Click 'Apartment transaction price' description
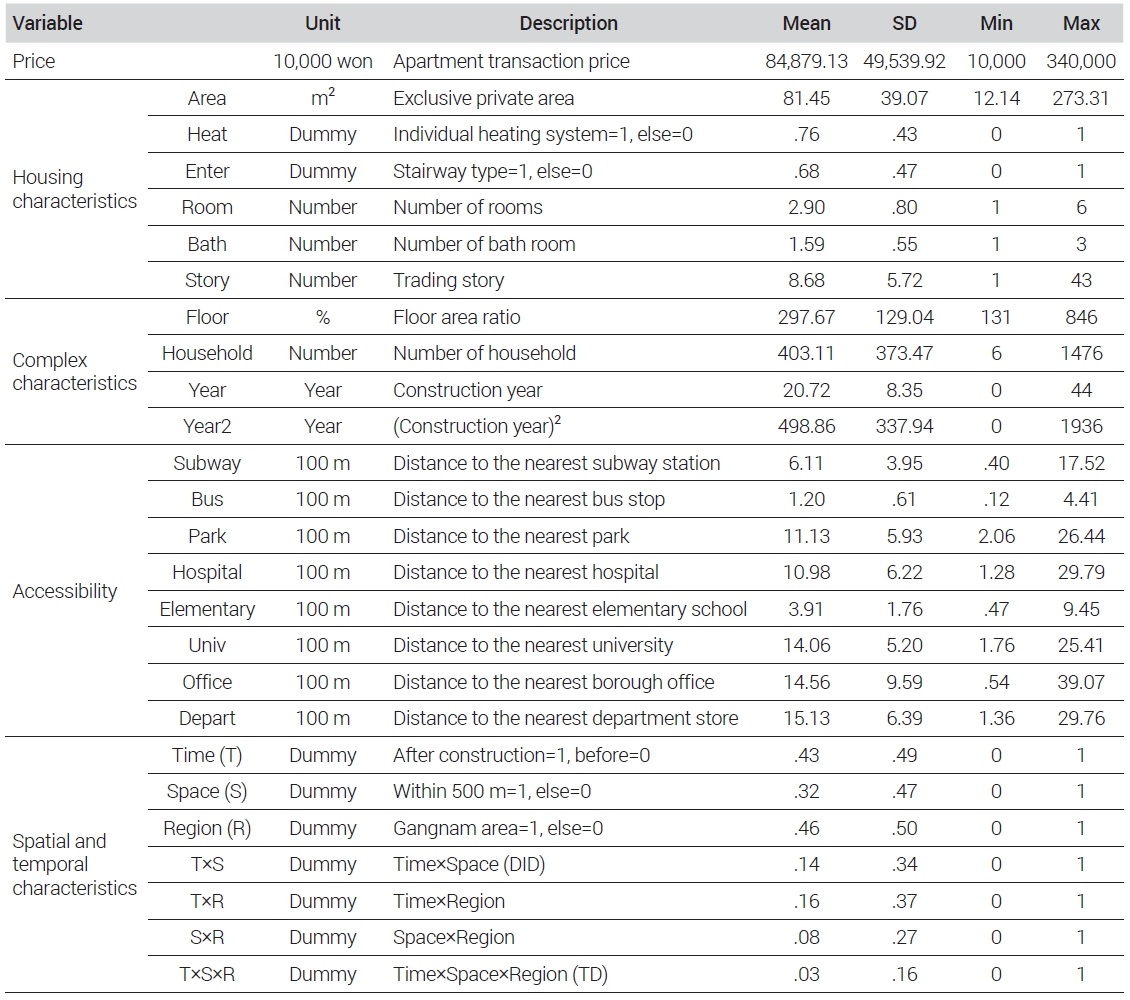The image size is (1130, 1000). [511, 61]
